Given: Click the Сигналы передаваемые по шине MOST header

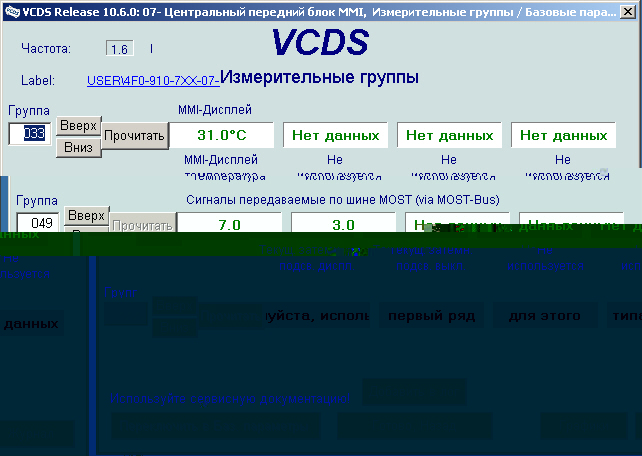Looking at the screenshot, I should point(343,200).
